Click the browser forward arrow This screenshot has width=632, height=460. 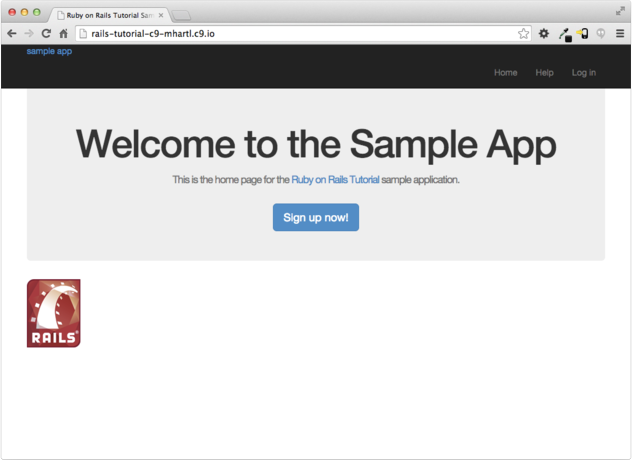click(28, 33)
